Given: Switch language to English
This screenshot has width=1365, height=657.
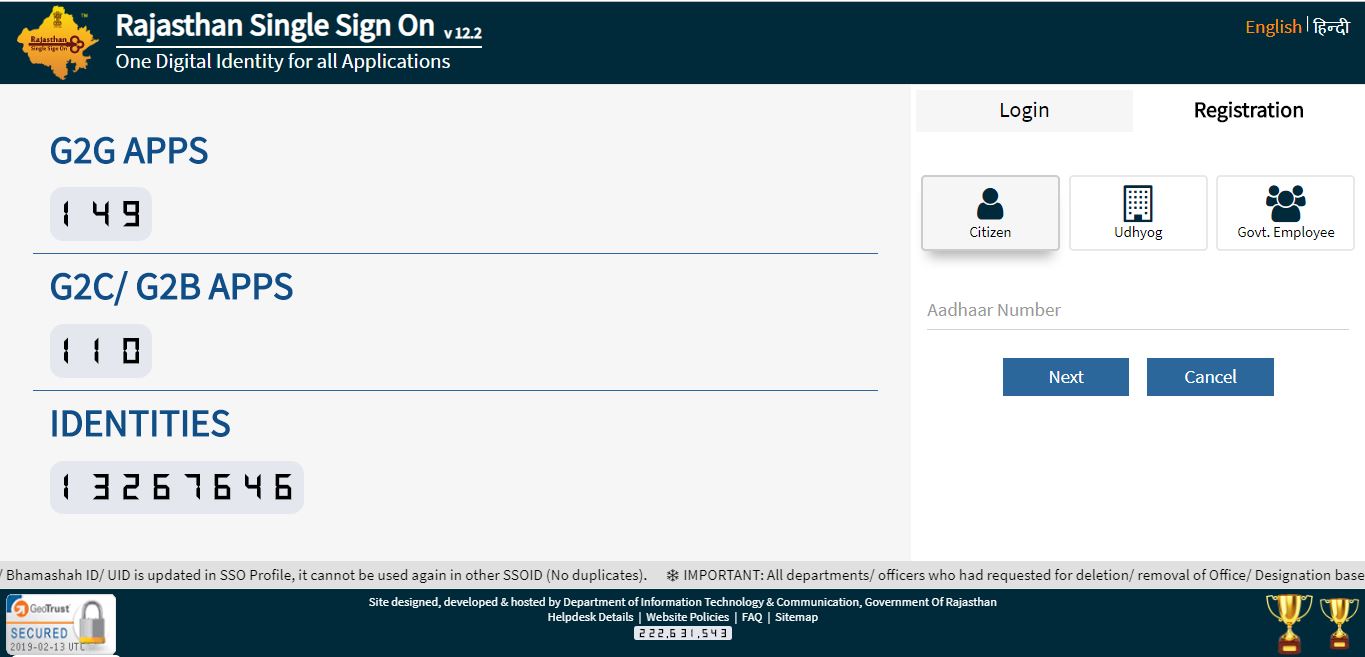Looking at the screenshot, I should pyautogui.click(x=1272, y=27).
